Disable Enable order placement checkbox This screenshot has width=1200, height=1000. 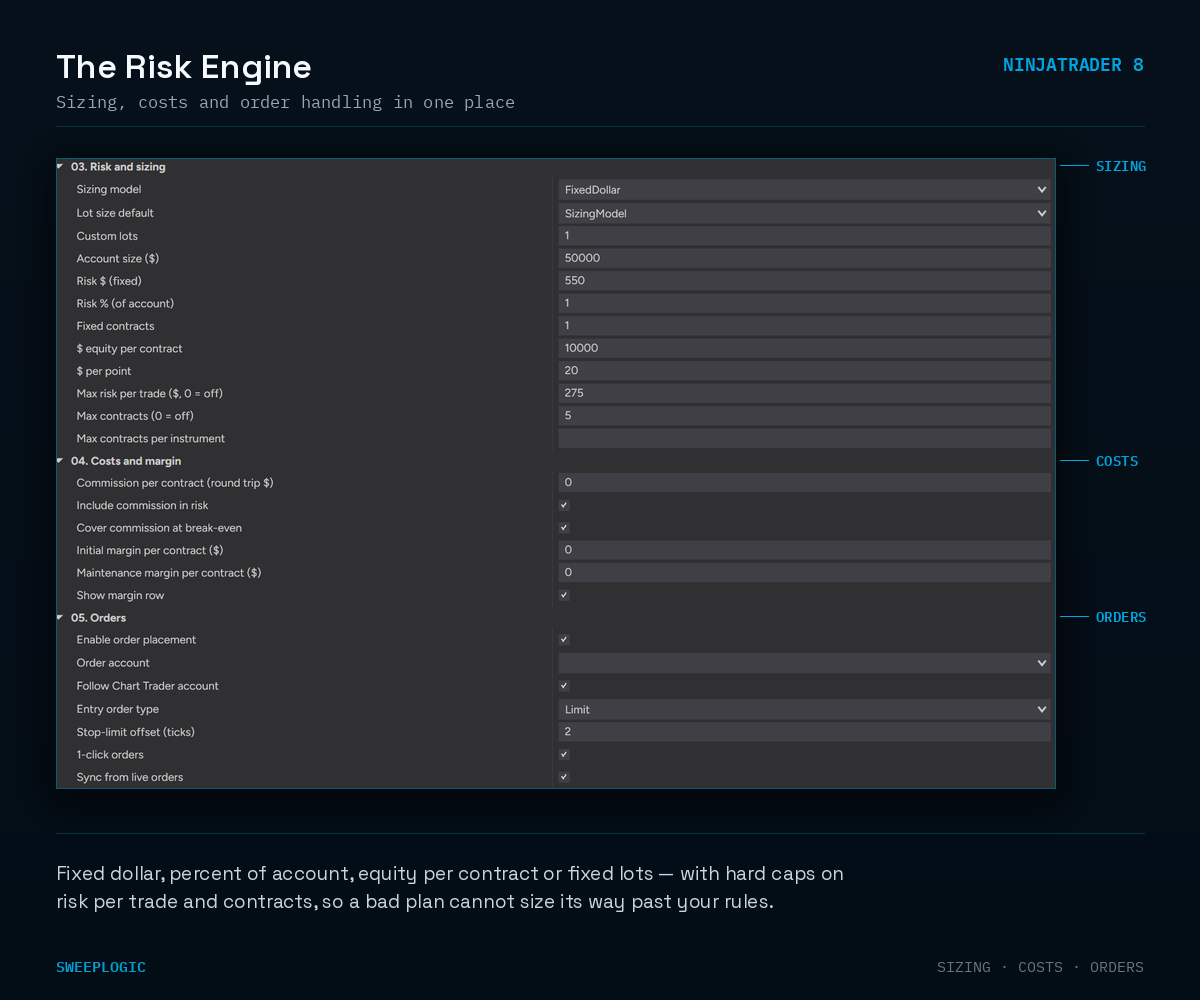564,639
